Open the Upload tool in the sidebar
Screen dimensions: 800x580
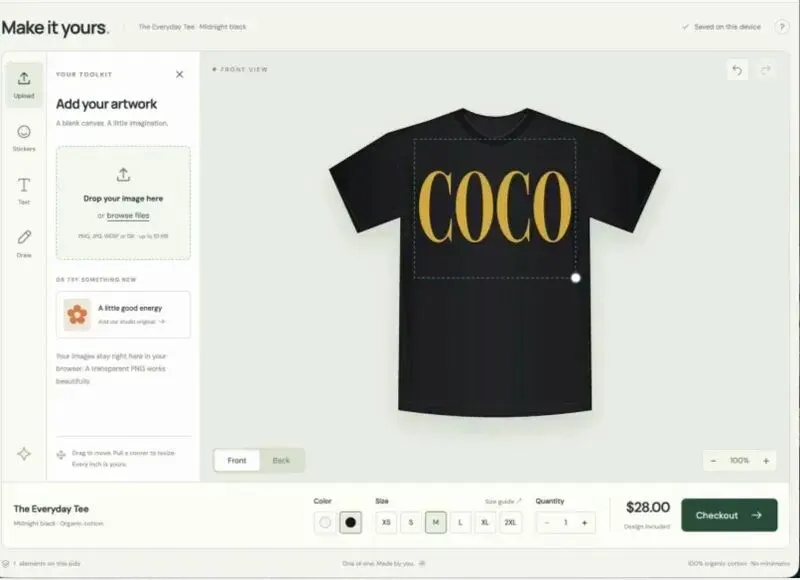point(24,85)
